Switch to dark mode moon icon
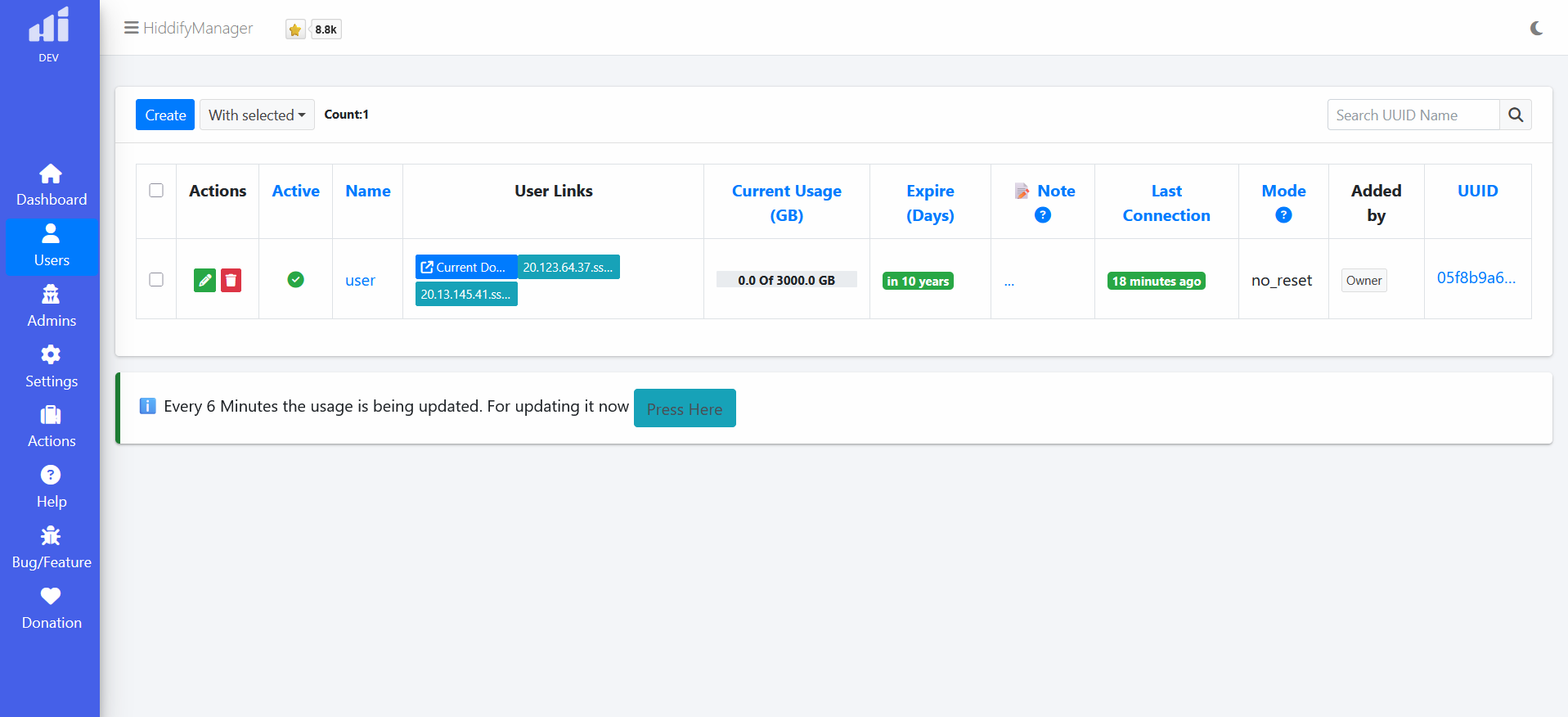Screen dimensions: 1568x717 pos(1536,28)
